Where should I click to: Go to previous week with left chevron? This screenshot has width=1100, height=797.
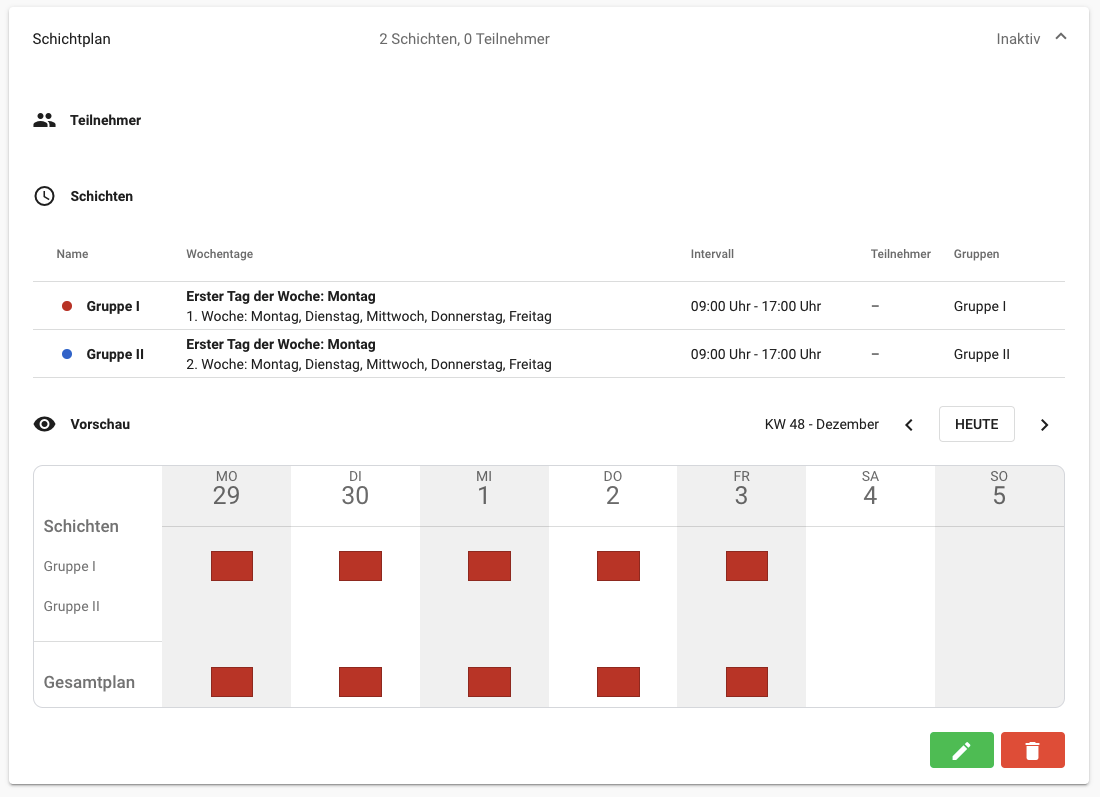tap(909, 425)
